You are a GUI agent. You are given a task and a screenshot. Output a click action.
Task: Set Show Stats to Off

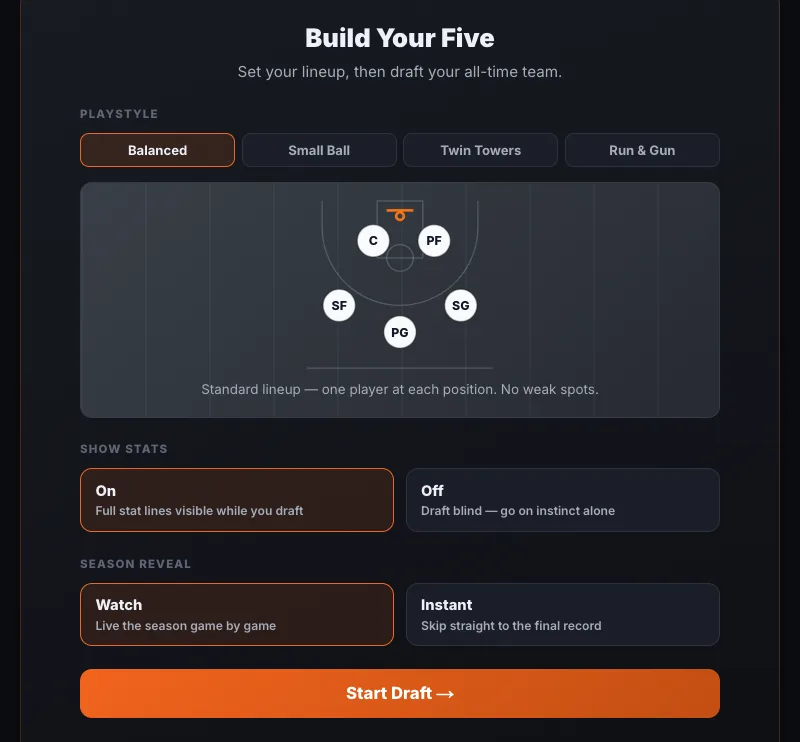pyautogui.click(x=563, y=500)
